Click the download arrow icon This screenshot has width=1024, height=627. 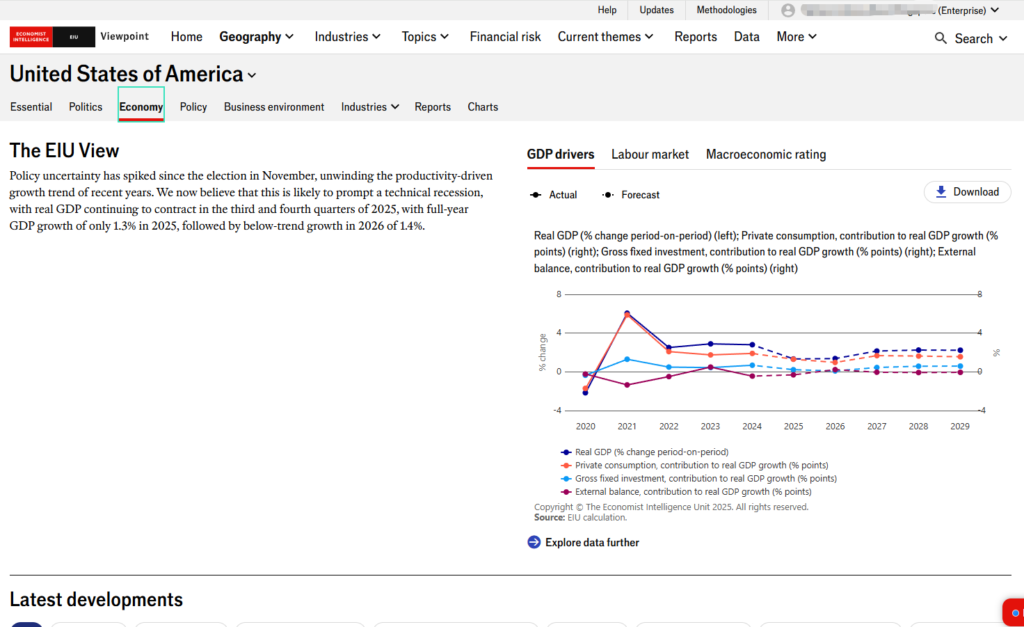940,192
